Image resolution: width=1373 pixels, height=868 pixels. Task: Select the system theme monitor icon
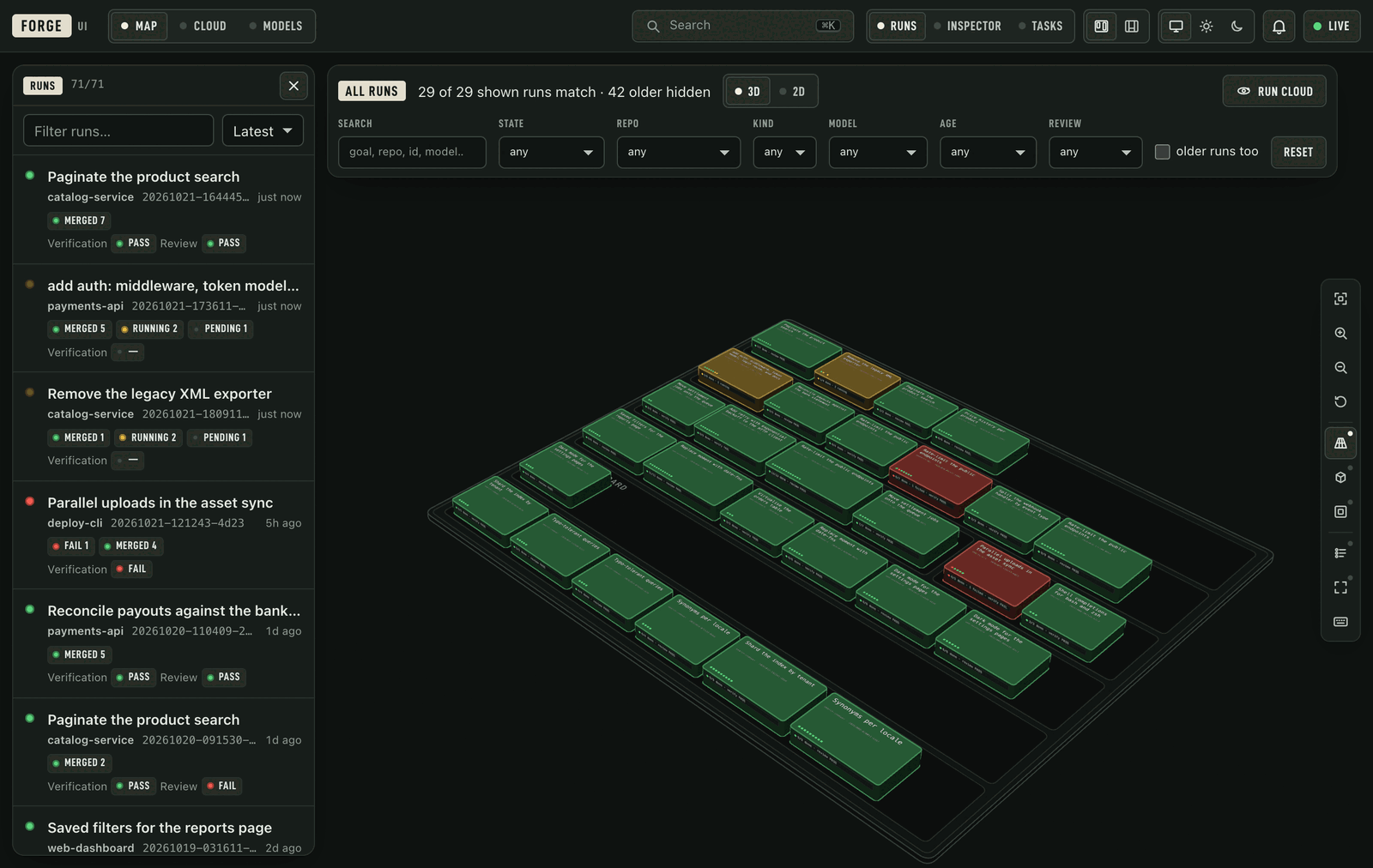pos(1176,27)
